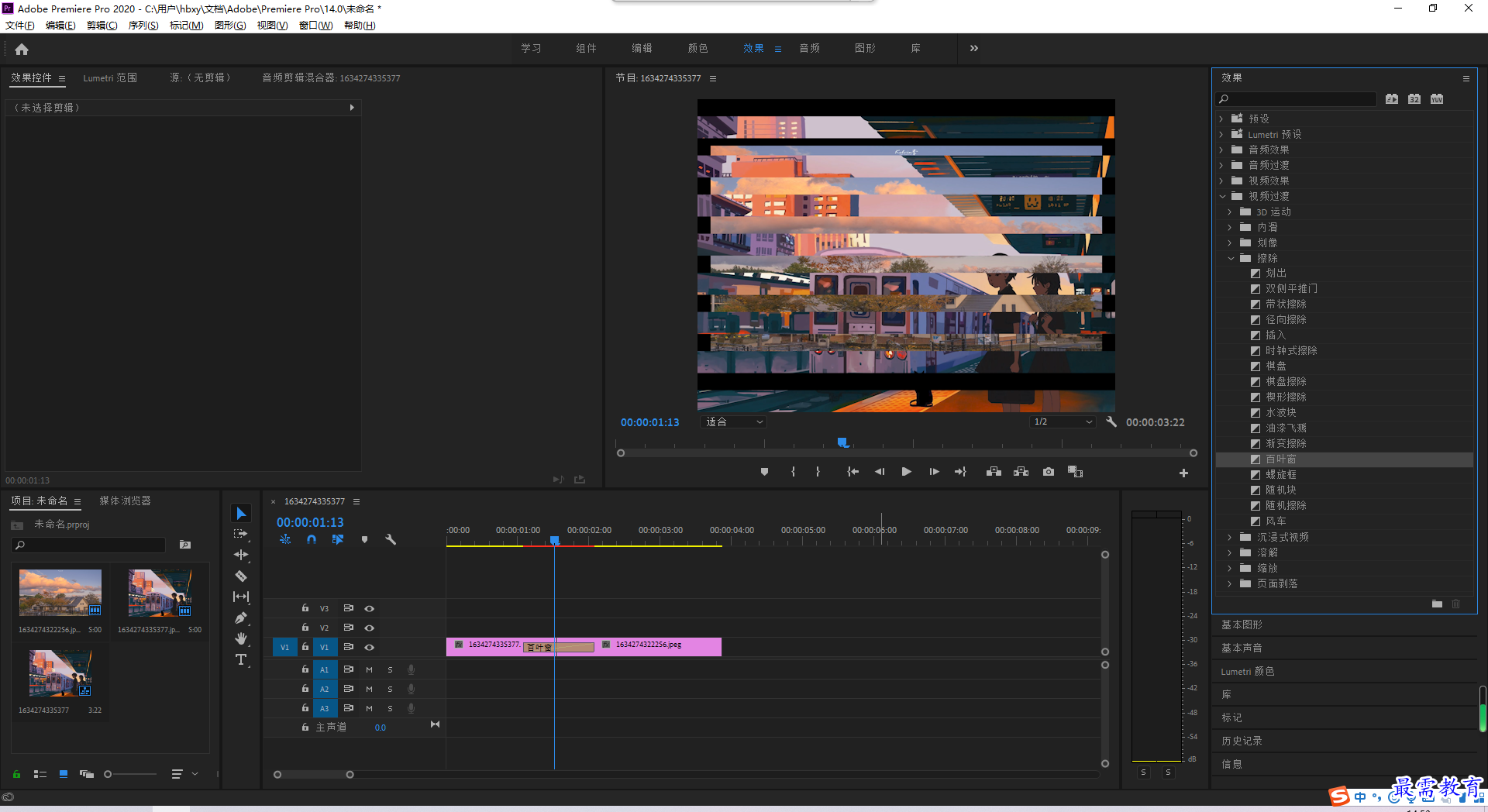Select the Slip tool
This screenshot has width=1488, height=812.
pos(240,597)
